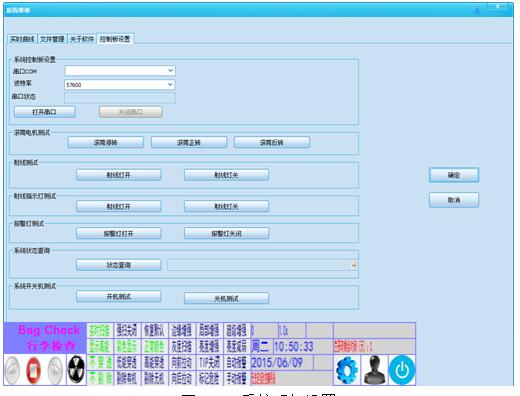This screenshot has width=520, height=396.
Task: Expand the dropdown beside 状态查询 button
Action: pos(263,265)
